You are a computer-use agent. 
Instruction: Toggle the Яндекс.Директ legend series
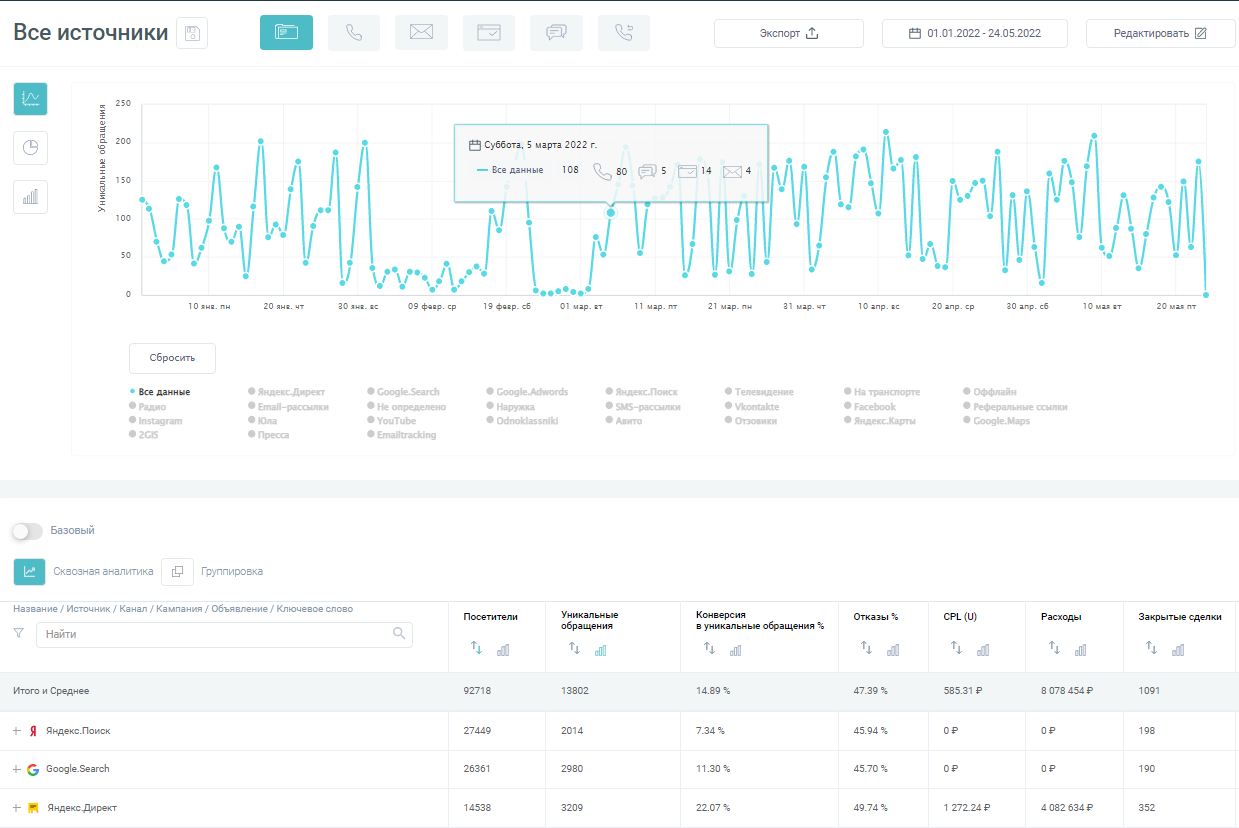click(x=286, y=392)
